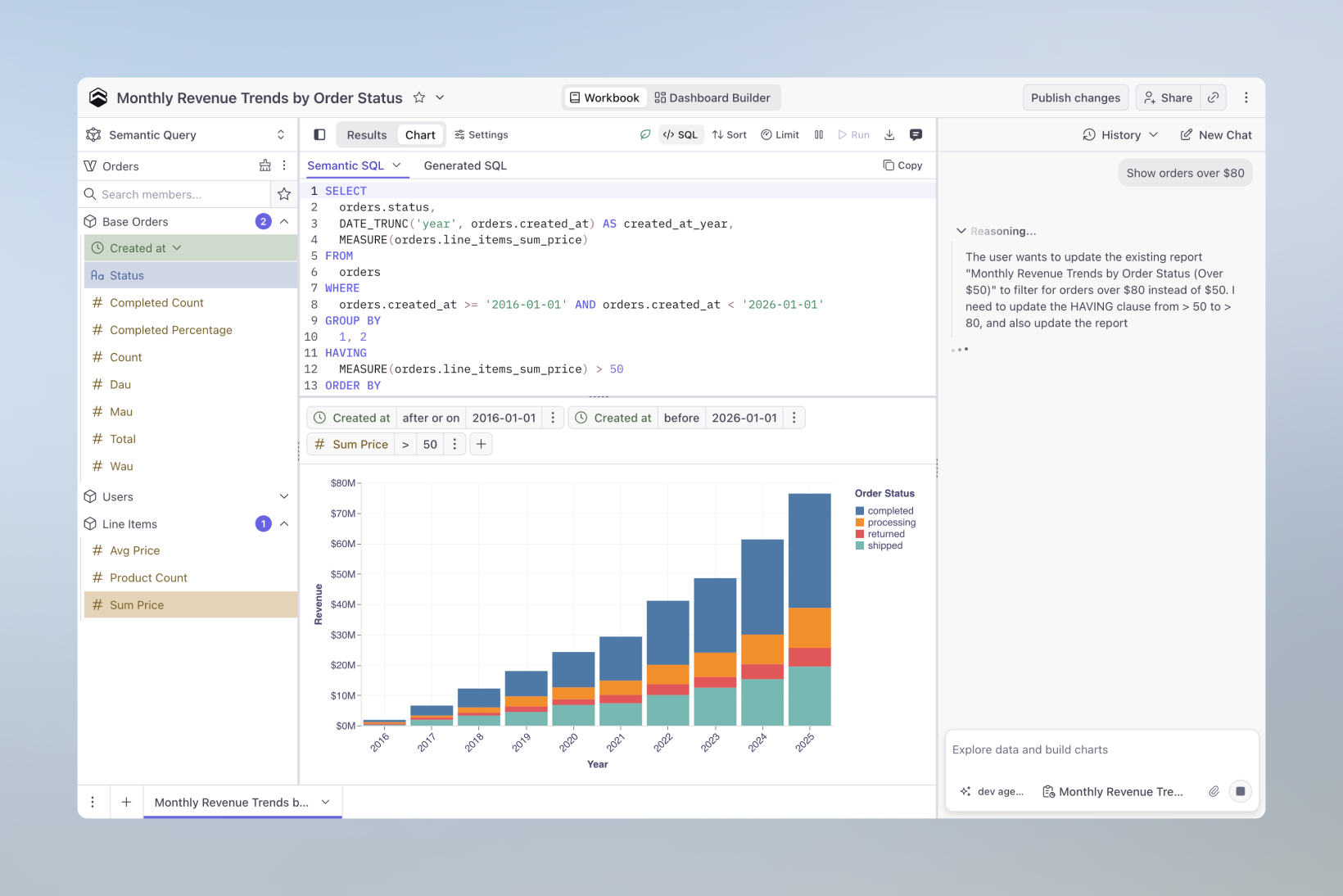This screenshot has width=1343, height=896.
Task: Toggle the Mau measure
Action: 190,411
